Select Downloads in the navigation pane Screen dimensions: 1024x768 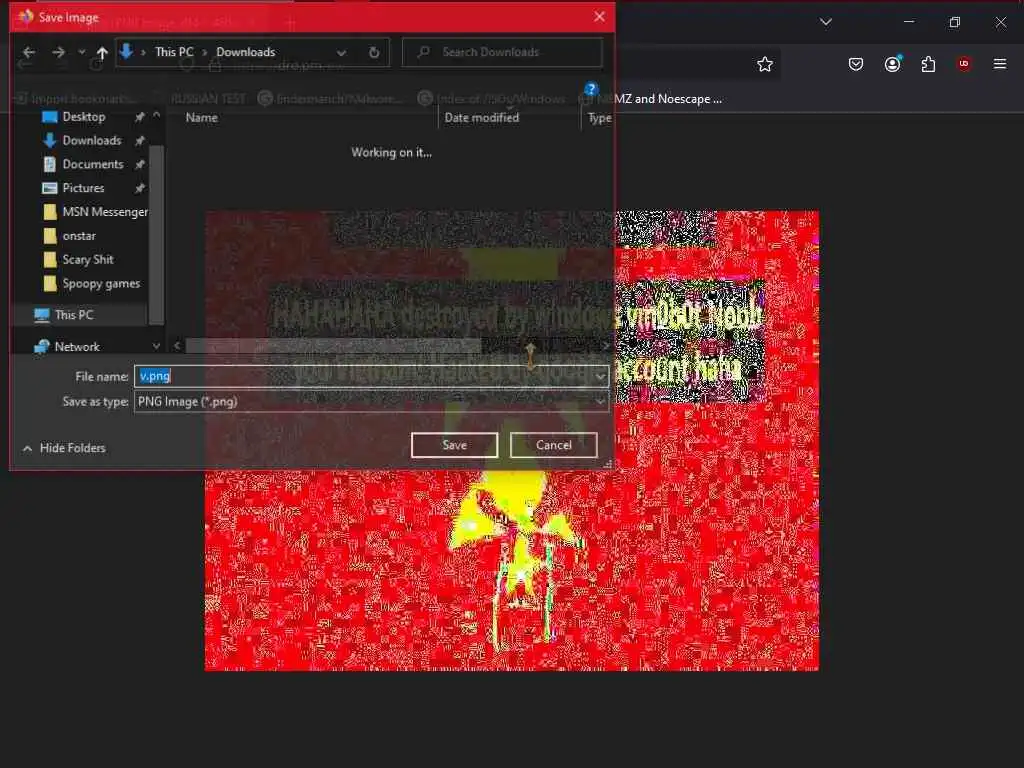(91, 140)
